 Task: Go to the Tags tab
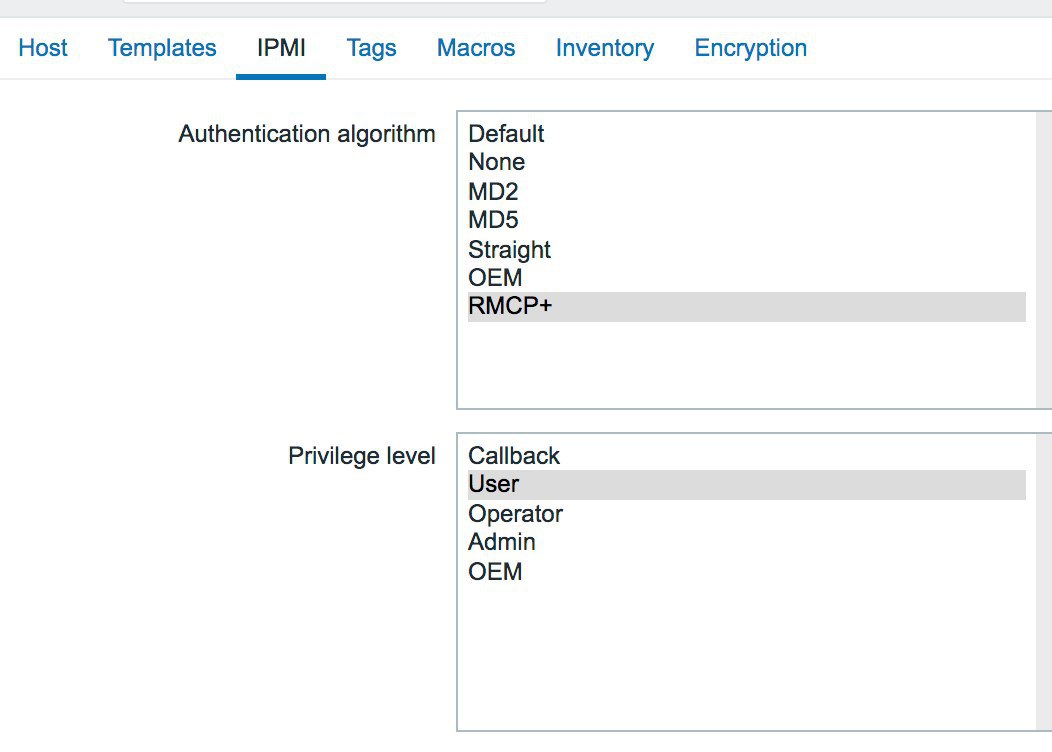pos(372,48)
